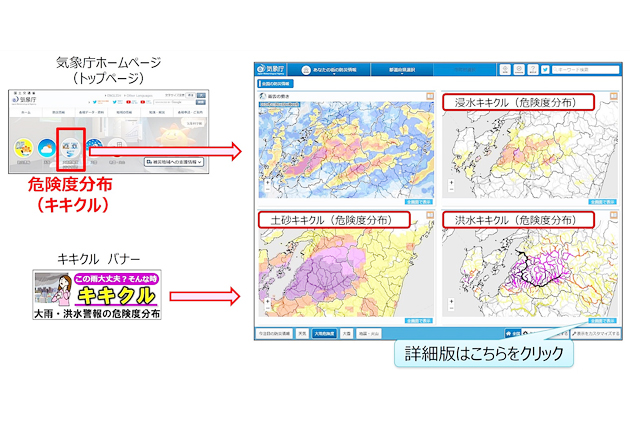Screen dimensions: 630x430
Task: Click the Twitter icon in blue header
Action: [545, 70]
